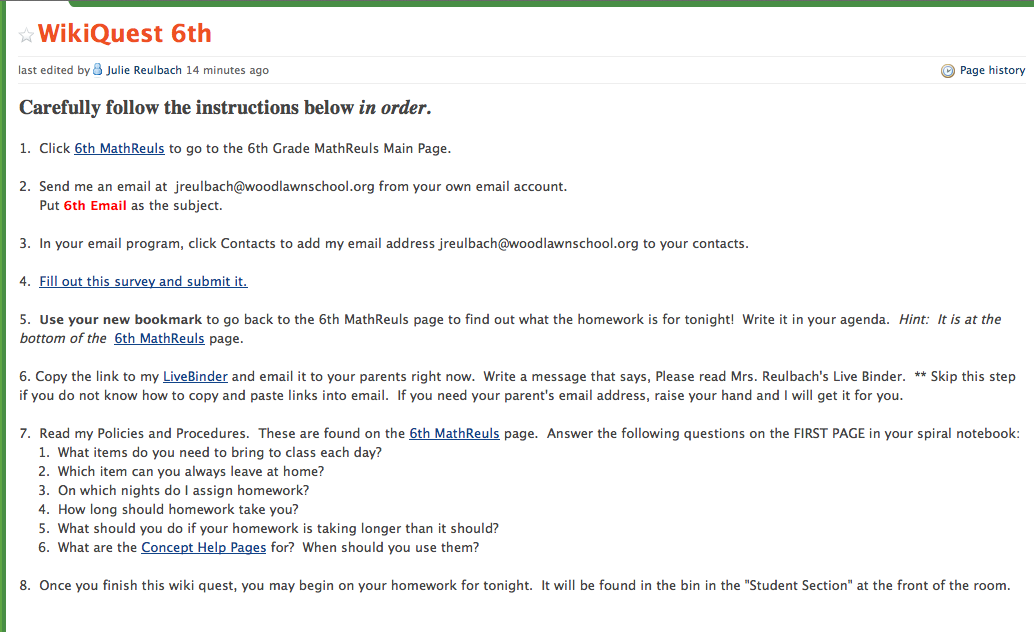Click the italic hint text in step 5
The height and width of the screenshot is (632, 1034).
point(958,320)
